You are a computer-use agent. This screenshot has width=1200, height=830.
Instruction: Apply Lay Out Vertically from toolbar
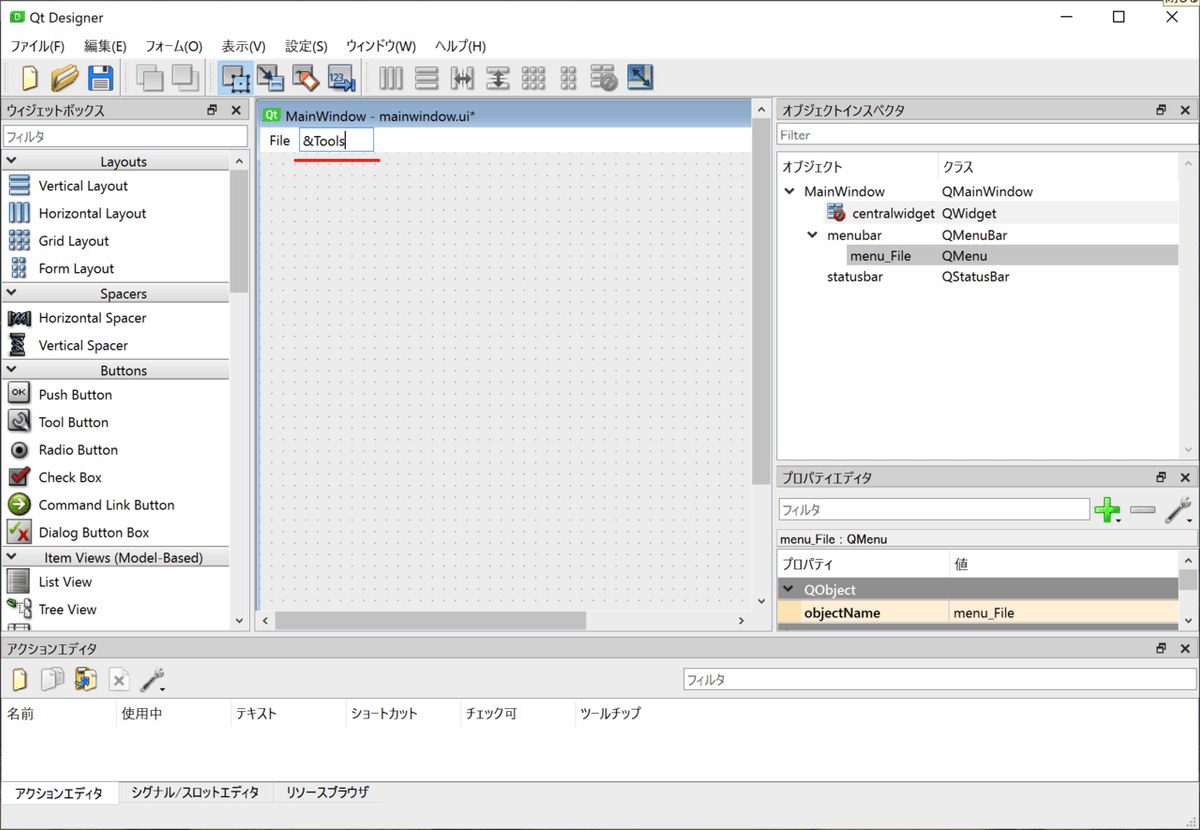(x=427, y=78)
